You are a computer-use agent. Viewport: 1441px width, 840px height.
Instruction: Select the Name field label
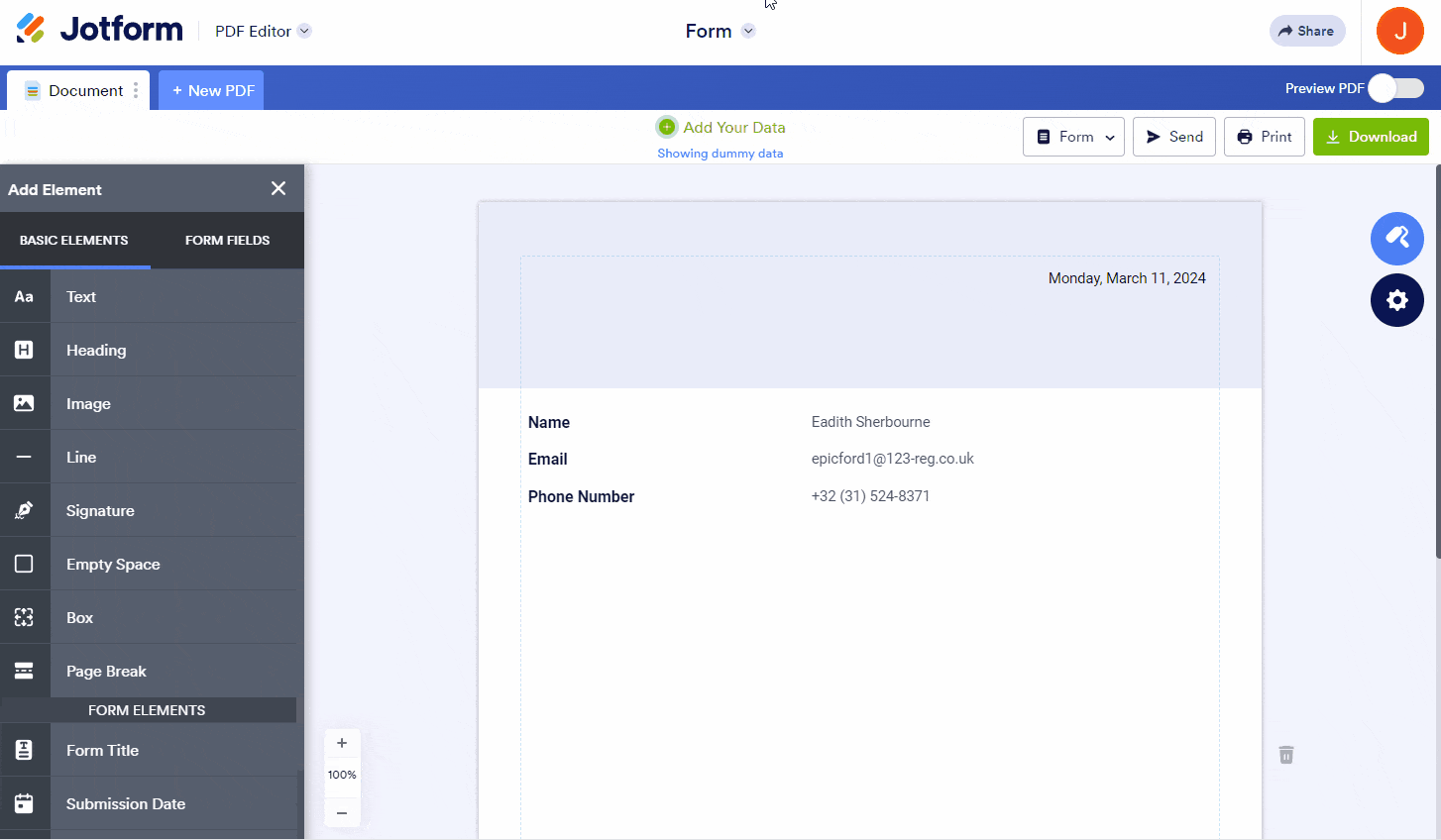[549, 422]
